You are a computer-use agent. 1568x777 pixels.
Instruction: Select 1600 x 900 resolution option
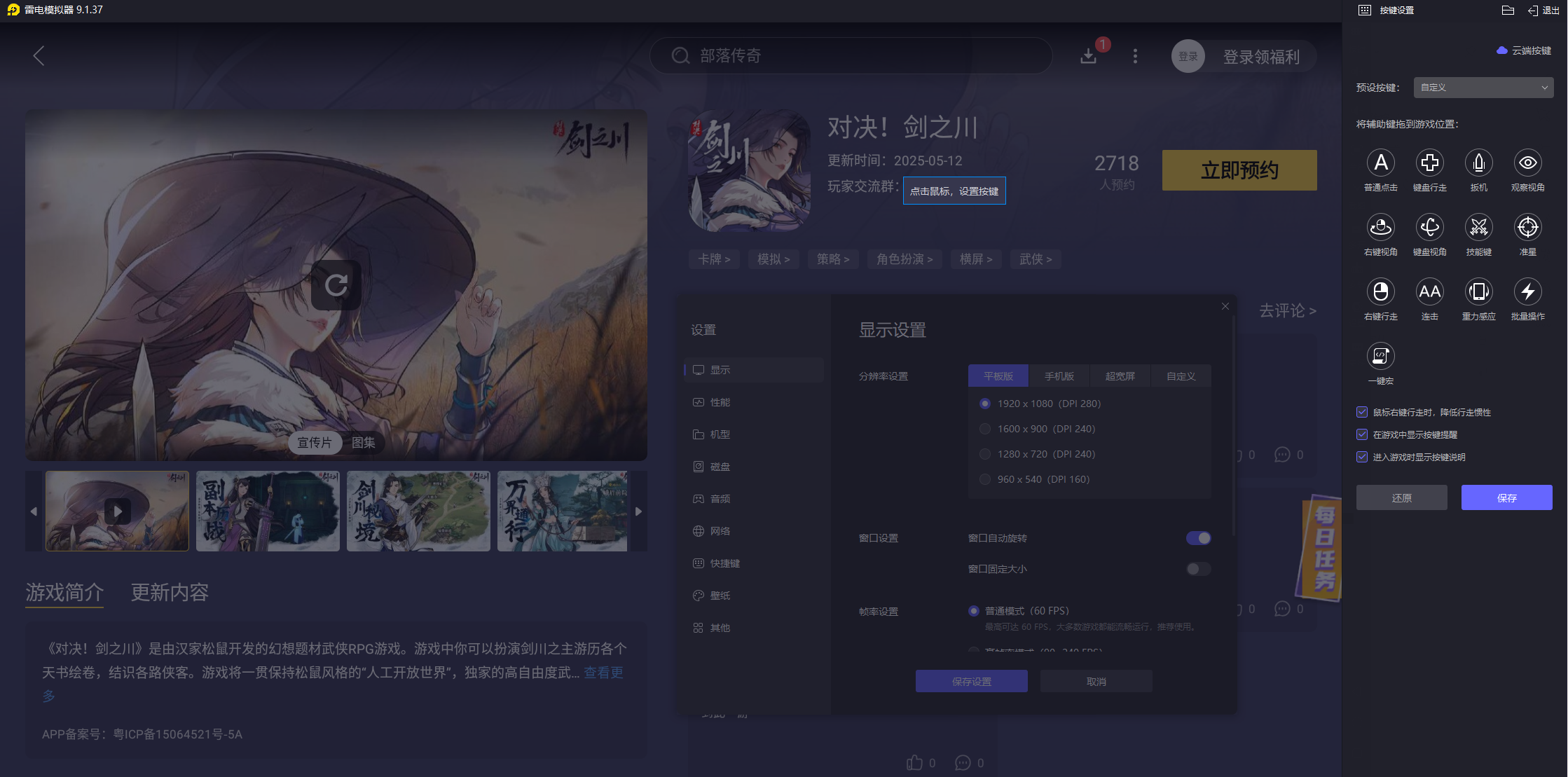pyautogui.click(x=985, y=429)
